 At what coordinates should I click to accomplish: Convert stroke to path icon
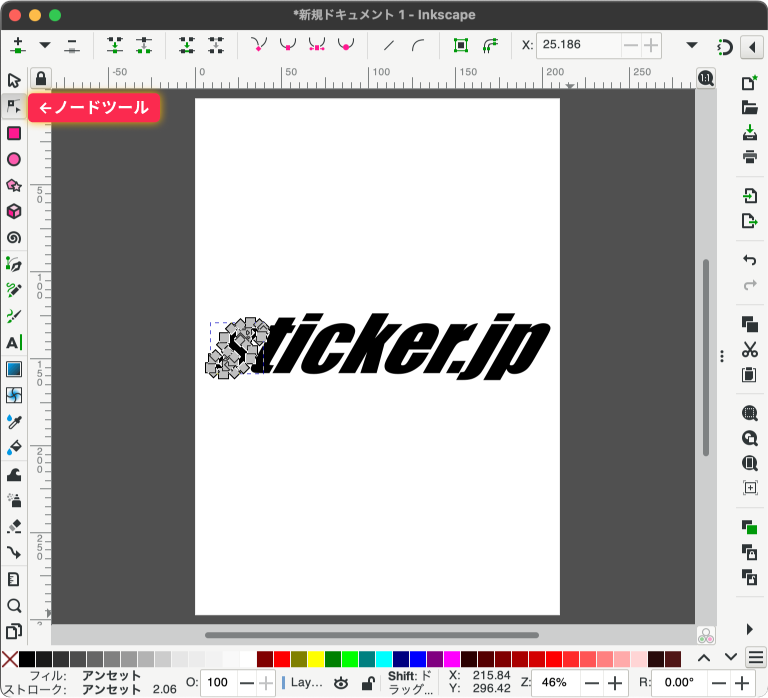490,45
